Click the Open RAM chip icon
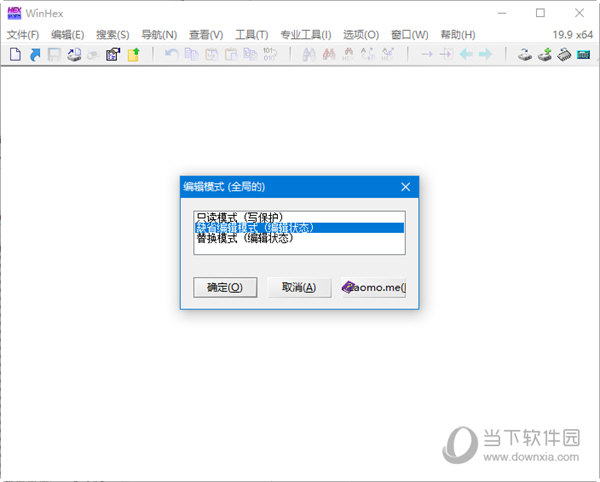 click(564, 54)
